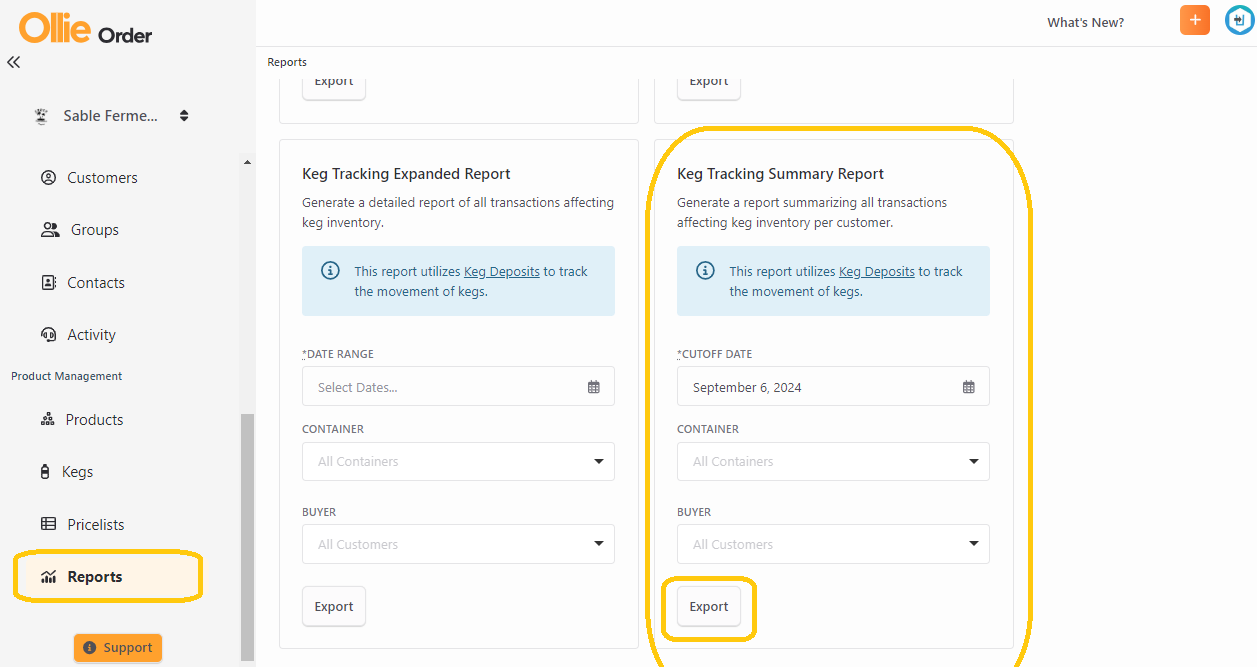Viewport: 1257px width, 667px height.
Task: Click the Support button
Action: [x=118, y=648]
